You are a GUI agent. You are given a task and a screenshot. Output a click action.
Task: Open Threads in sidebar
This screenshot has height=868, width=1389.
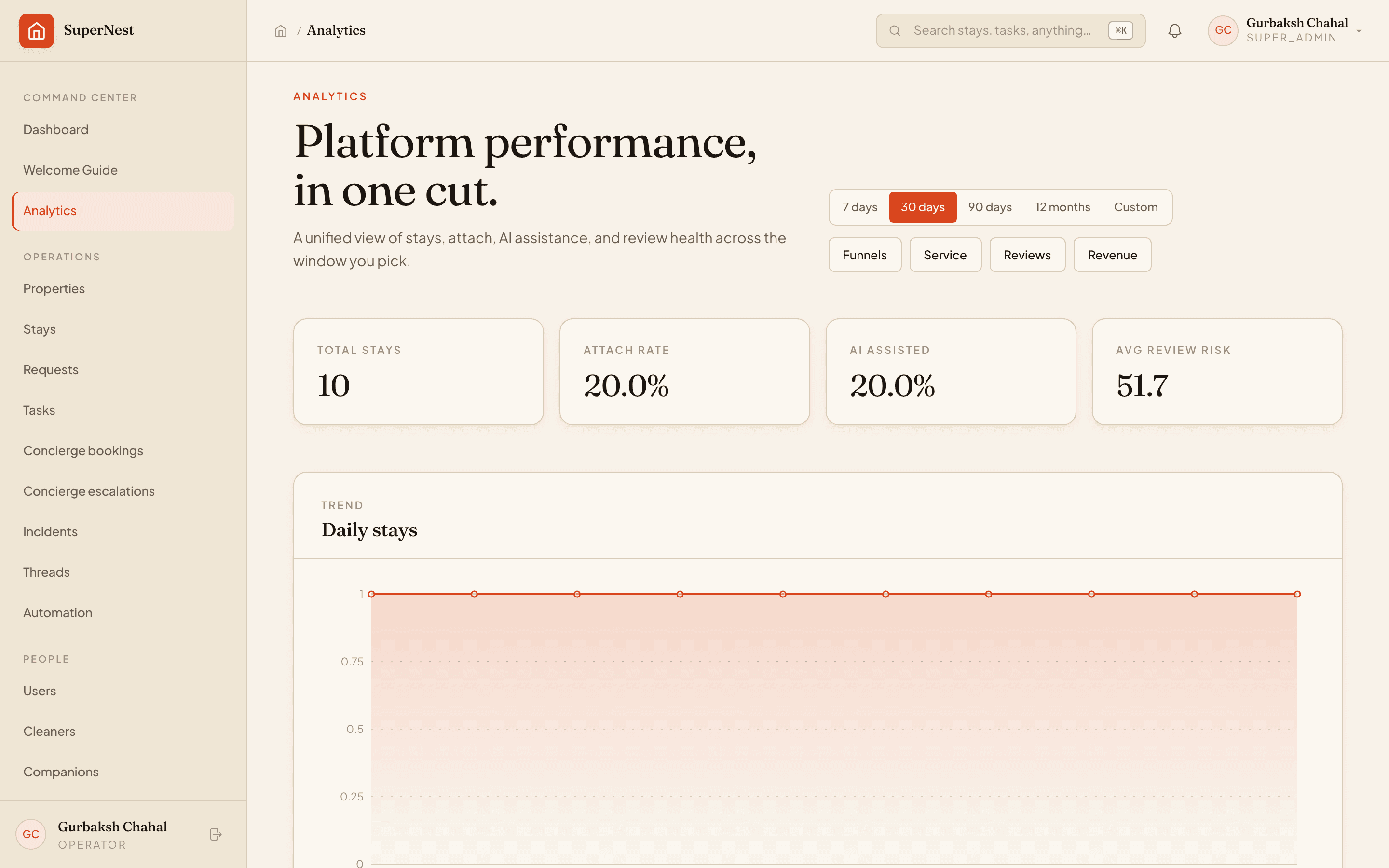(123, 572)
